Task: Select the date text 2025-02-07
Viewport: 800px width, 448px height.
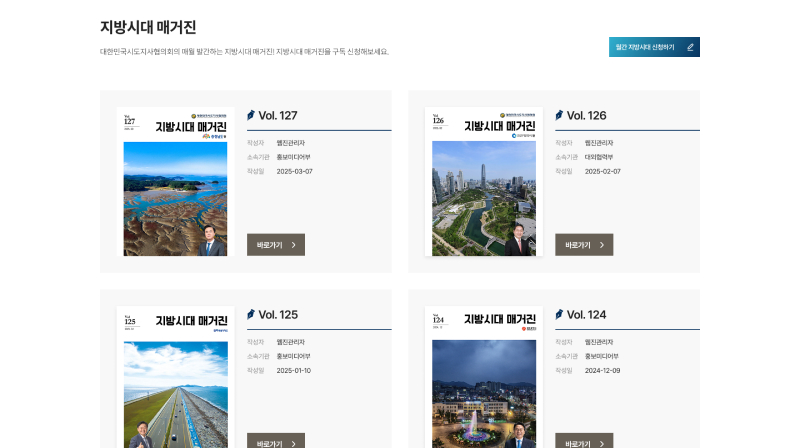Action: click(x=603, y=171)
